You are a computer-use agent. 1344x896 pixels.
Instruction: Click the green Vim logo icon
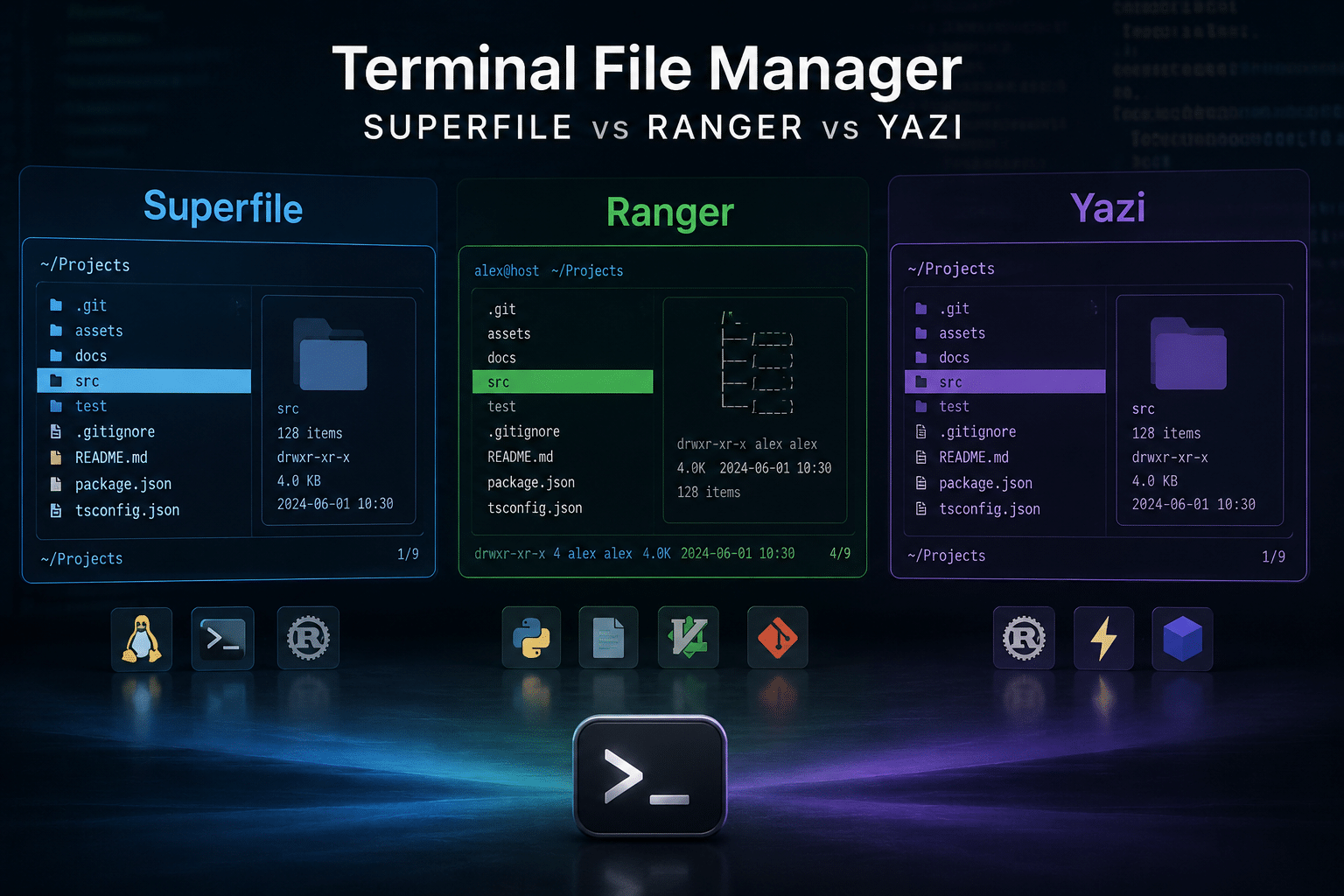pos(689,638)
